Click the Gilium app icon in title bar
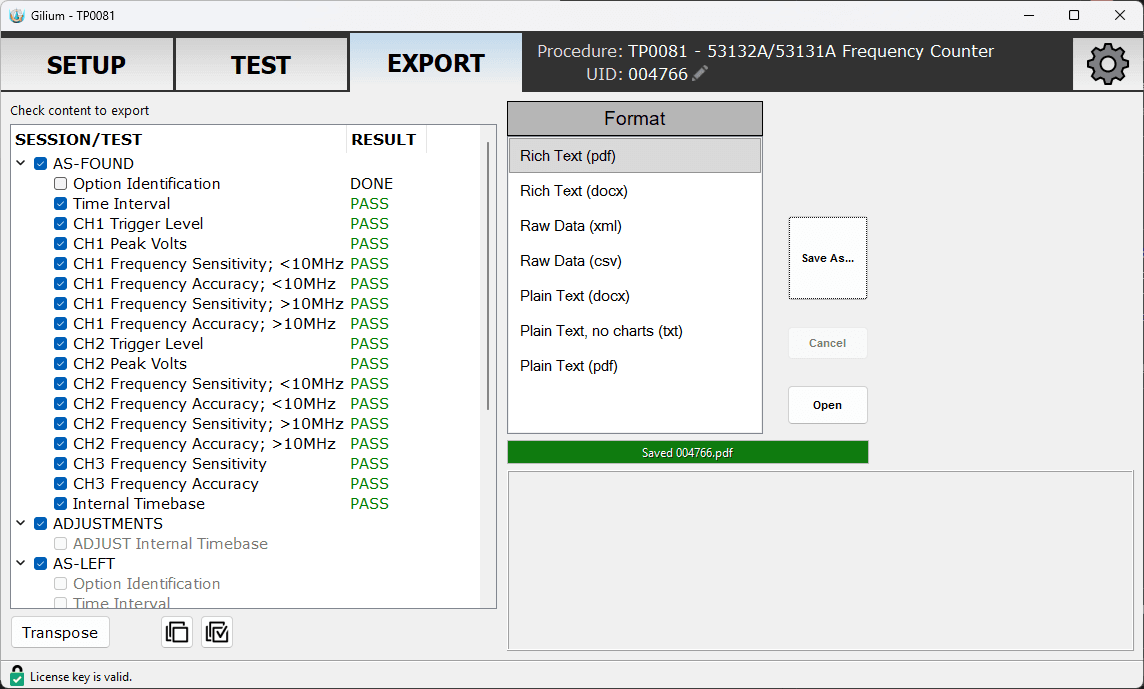This screenshot has height=689, width=1144. point(17,15)
